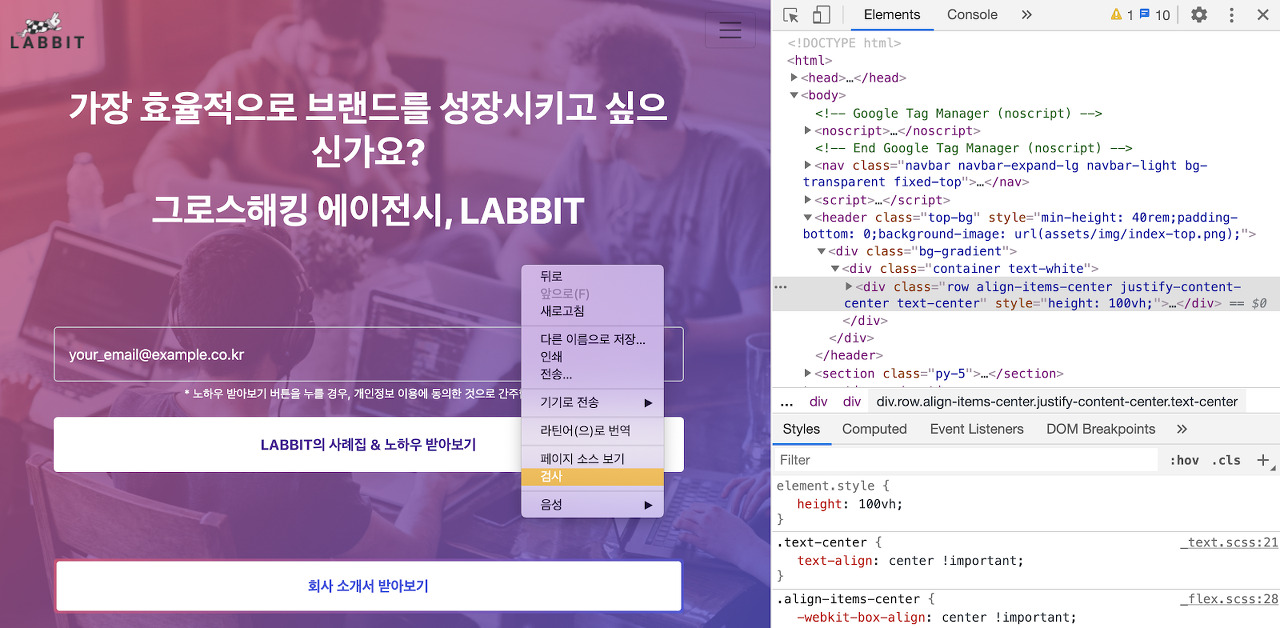Click the new style rule plus icon
Viewport: 1280px width, 628px height.
[x=1263, y=460]
